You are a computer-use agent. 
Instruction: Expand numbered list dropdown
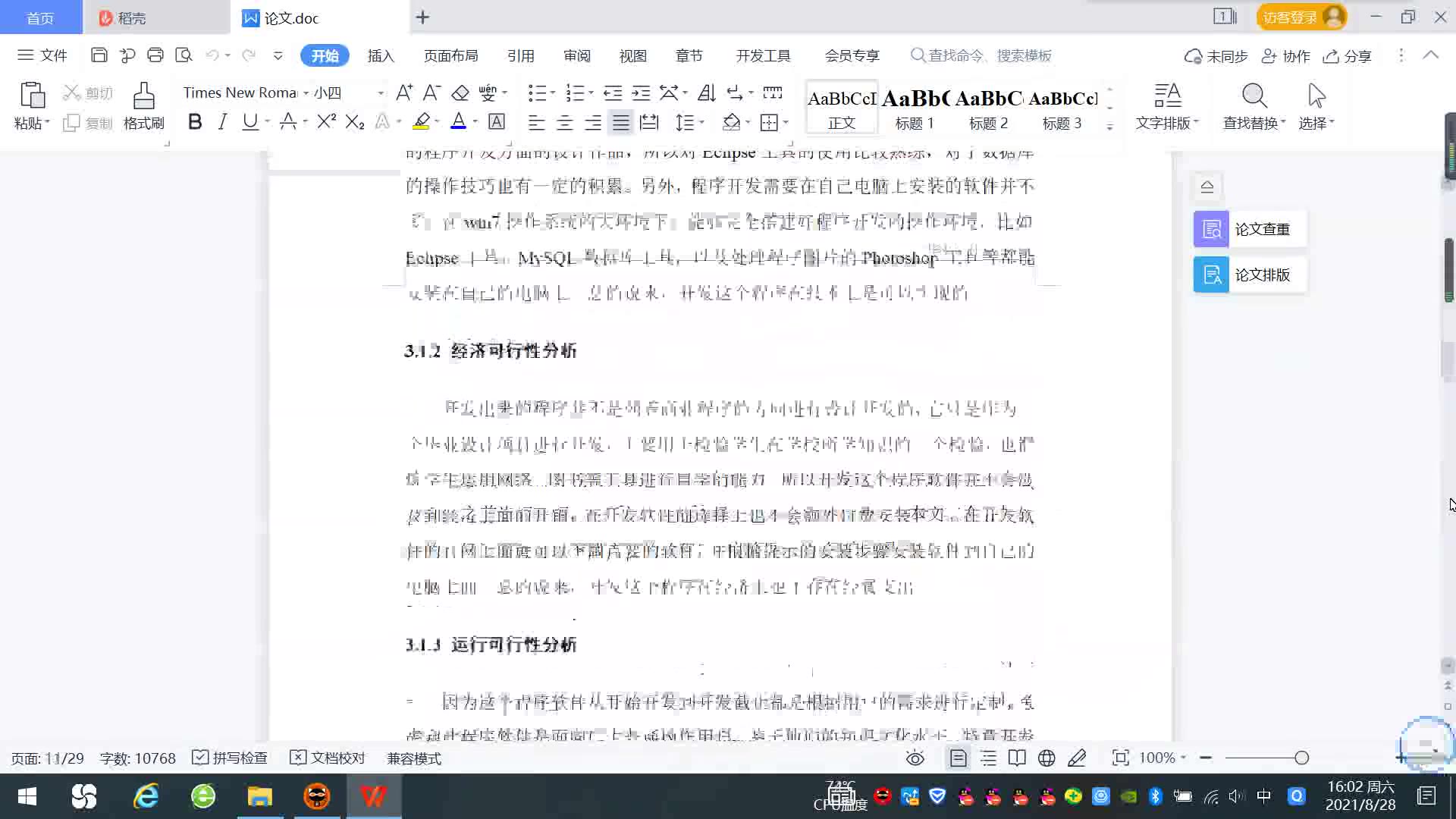[x=591, y=93]
